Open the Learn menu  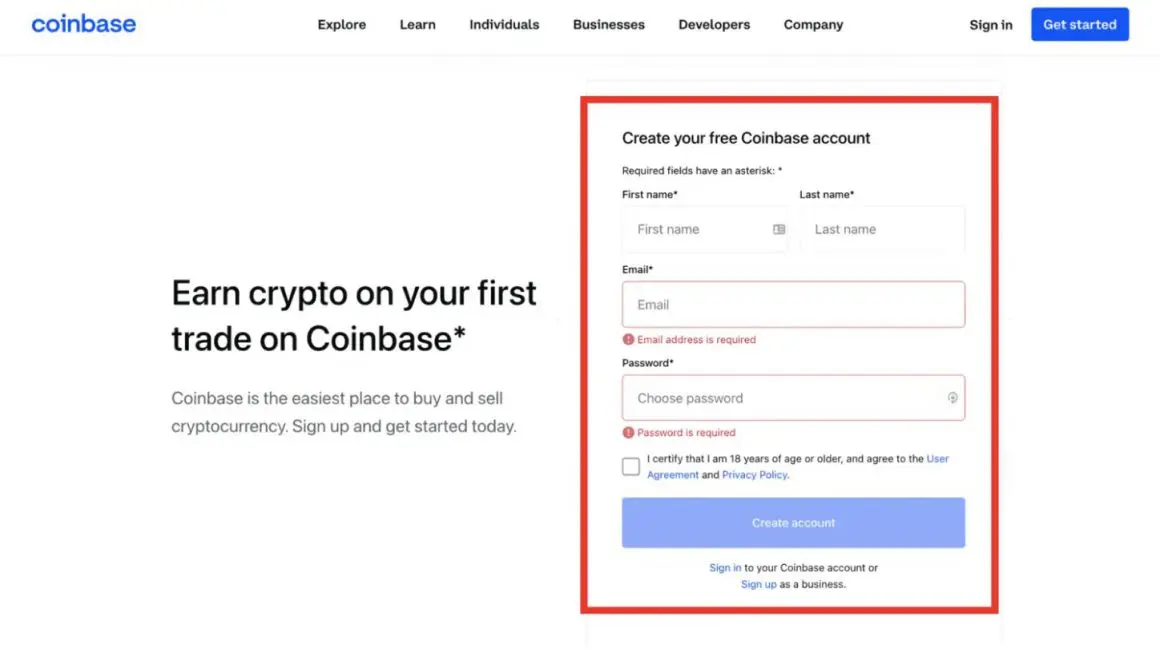coord(417,24)
